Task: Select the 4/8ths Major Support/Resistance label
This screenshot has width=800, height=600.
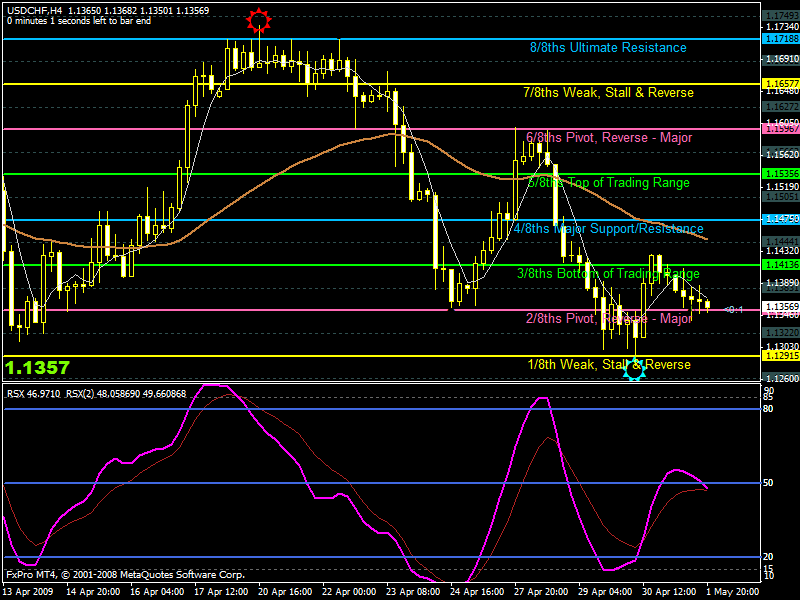Action: click(608, 228)
